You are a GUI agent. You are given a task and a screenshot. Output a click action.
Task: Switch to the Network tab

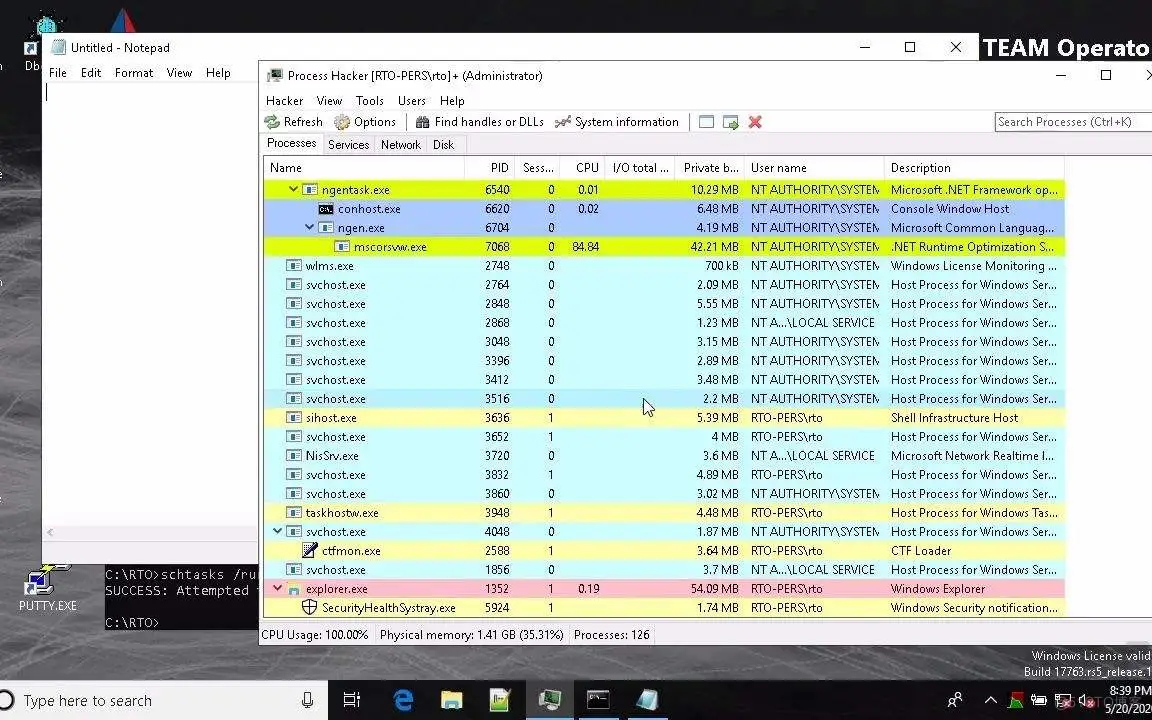[400, 145]
